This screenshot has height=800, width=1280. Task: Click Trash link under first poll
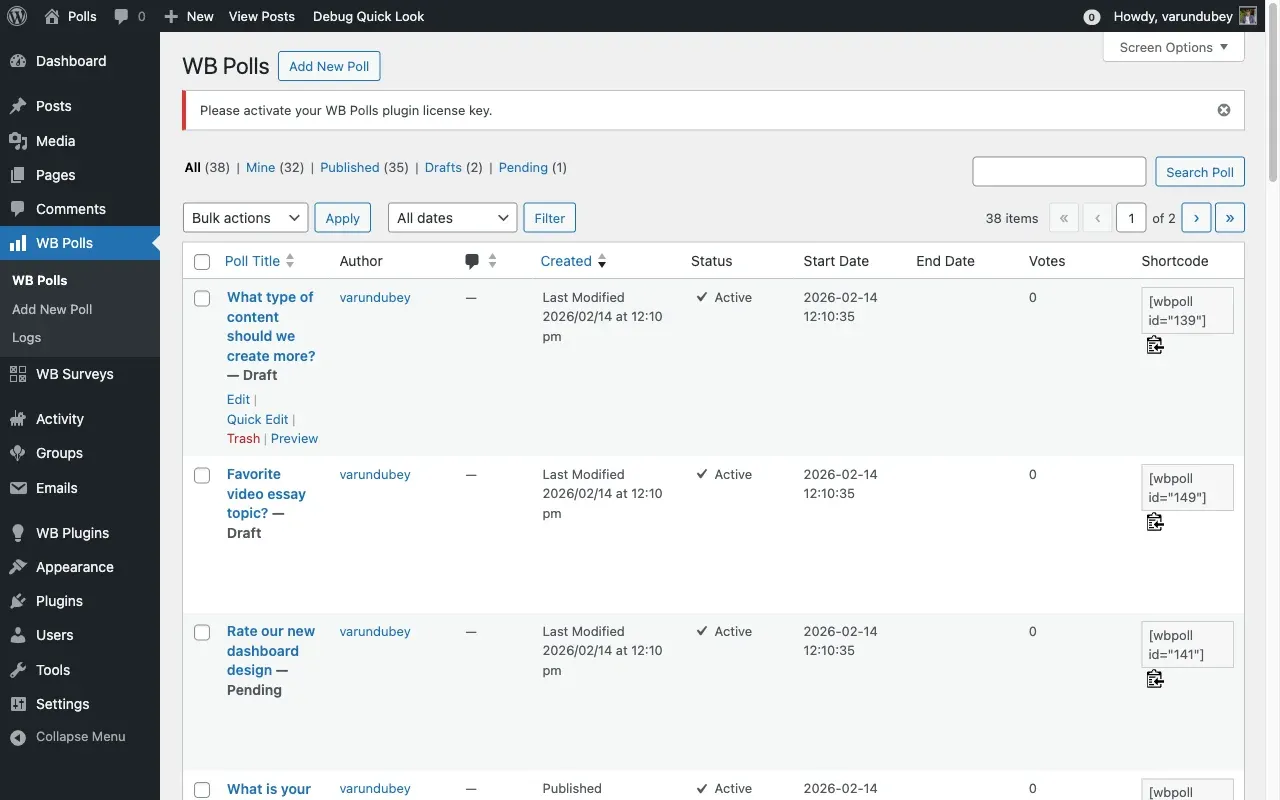click(243, 438)
